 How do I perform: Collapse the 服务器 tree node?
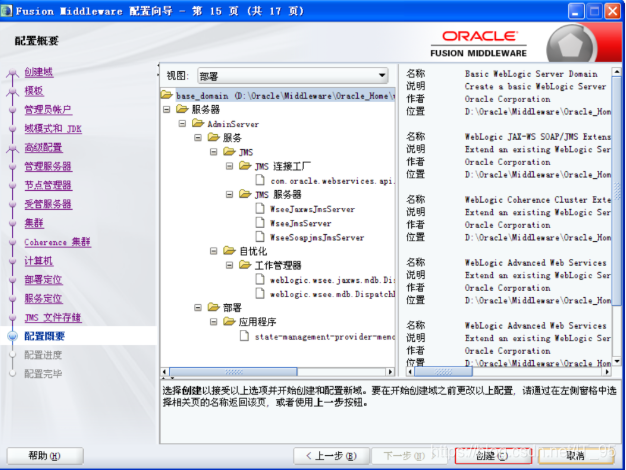coord(166,109)
